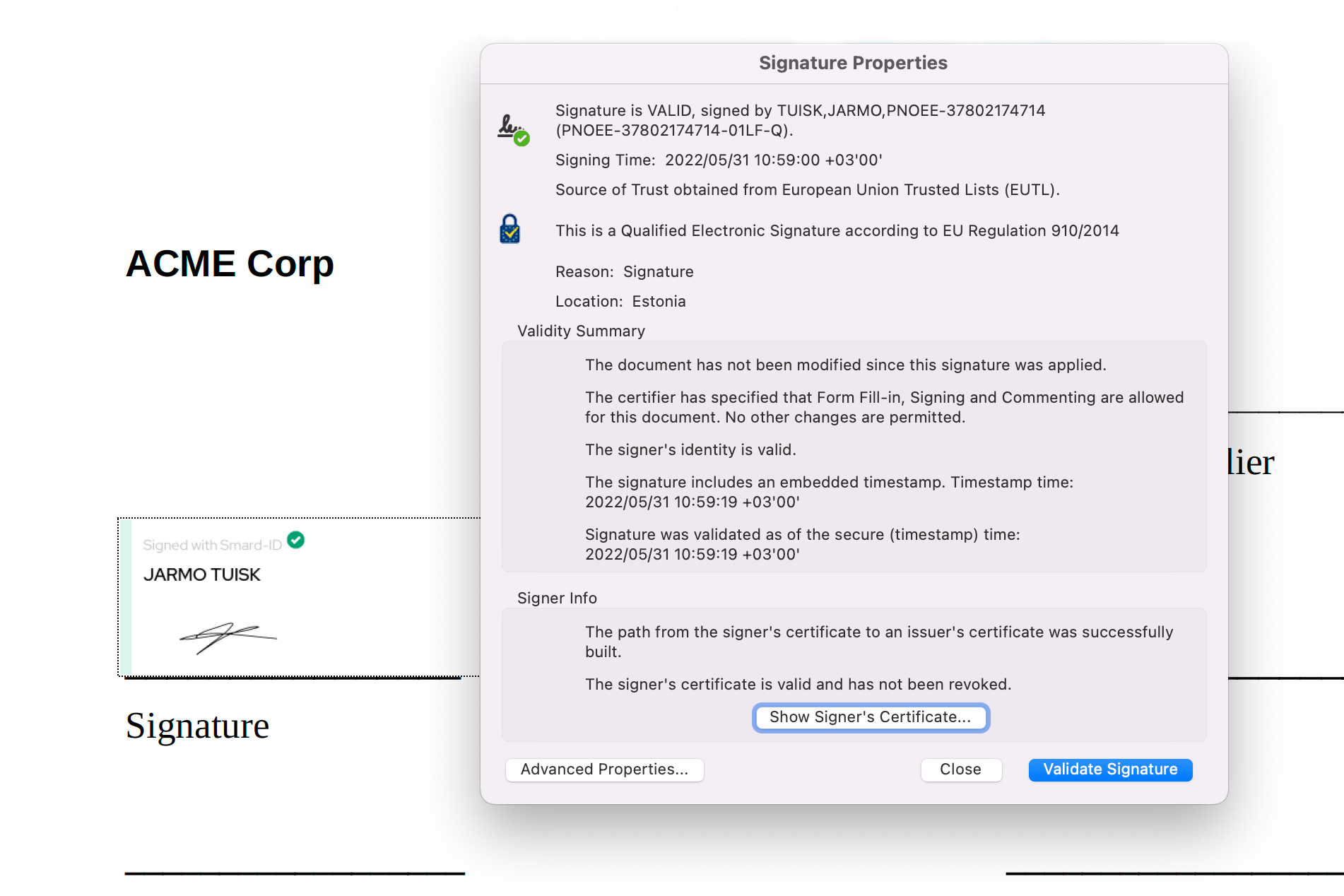
Task: Click the Signature Properties title bar
Action: 854,63
